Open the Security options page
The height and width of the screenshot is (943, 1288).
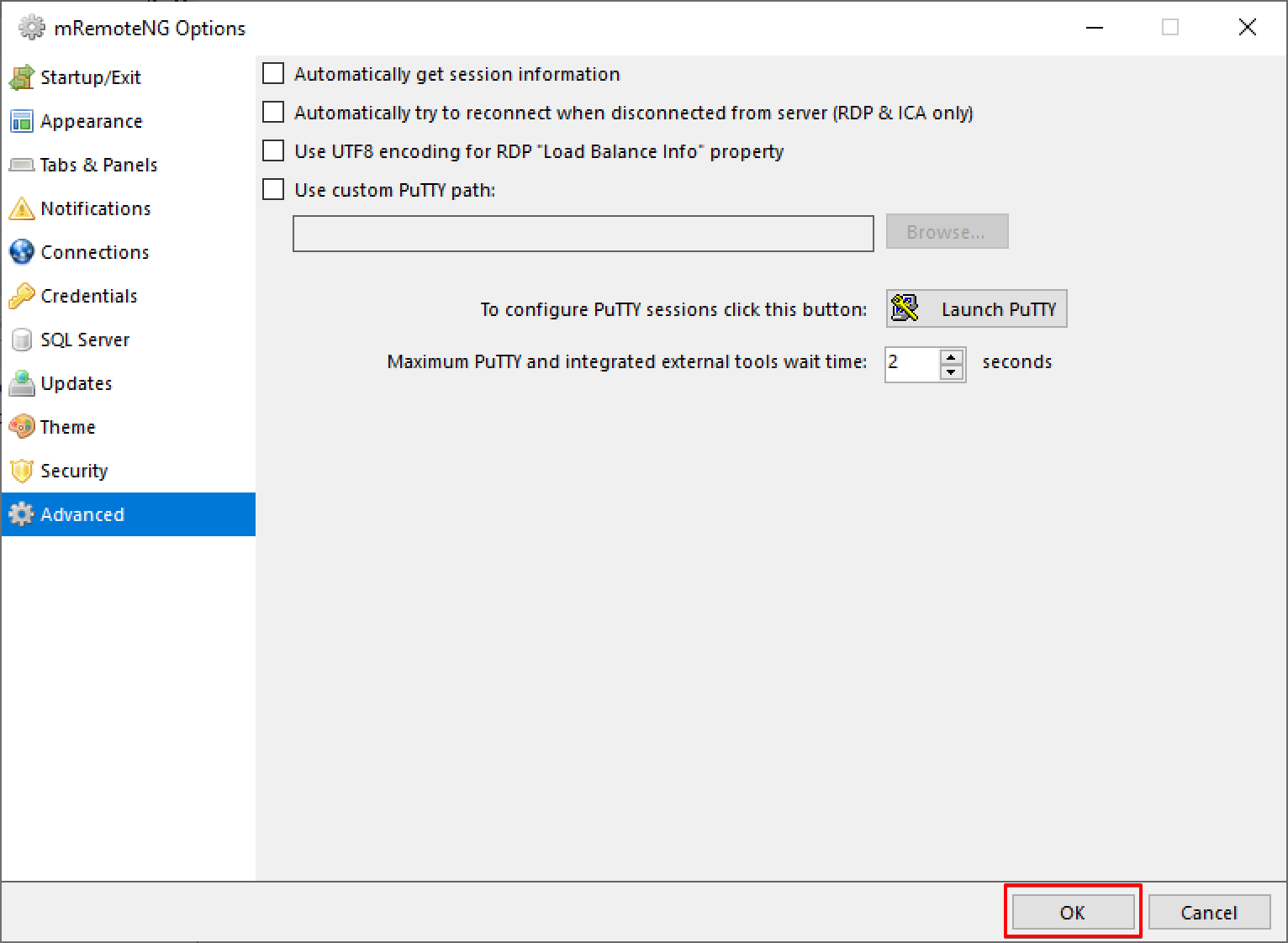click(128, 471)
